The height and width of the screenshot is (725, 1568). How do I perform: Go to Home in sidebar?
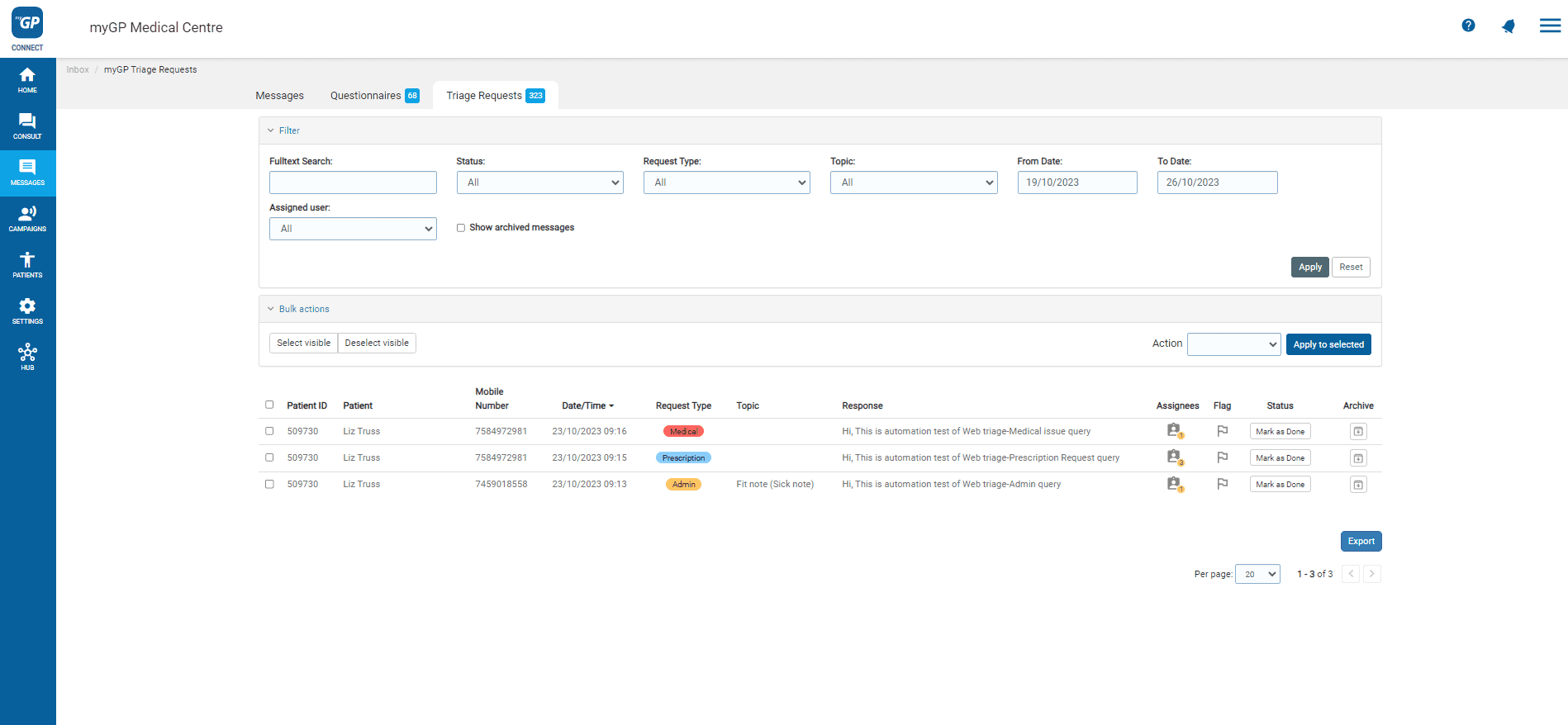[x=27, y=81]
